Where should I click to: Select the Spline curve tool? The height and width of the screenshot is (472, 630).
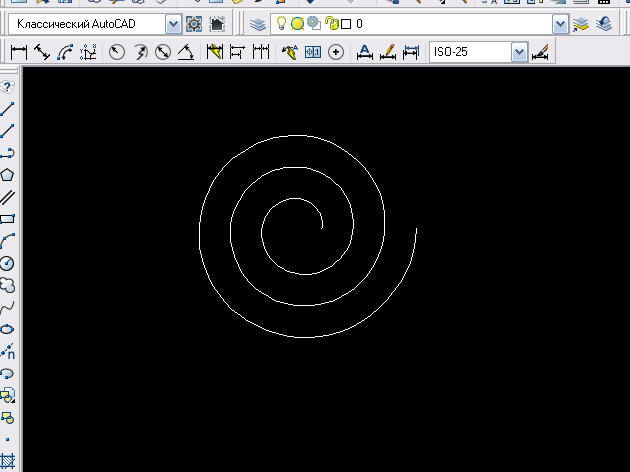[x=7, y=307]
